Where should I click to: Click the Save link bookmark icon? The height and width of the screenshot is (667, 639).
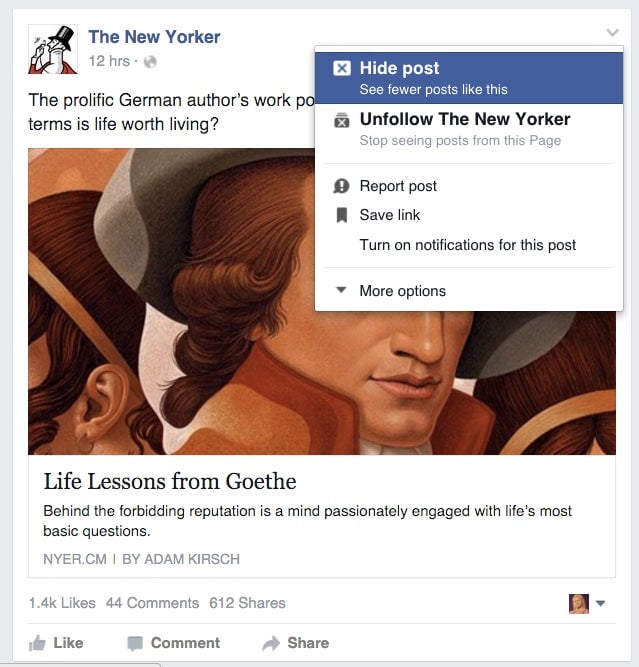pyautogui.click(x=342, y=215)
